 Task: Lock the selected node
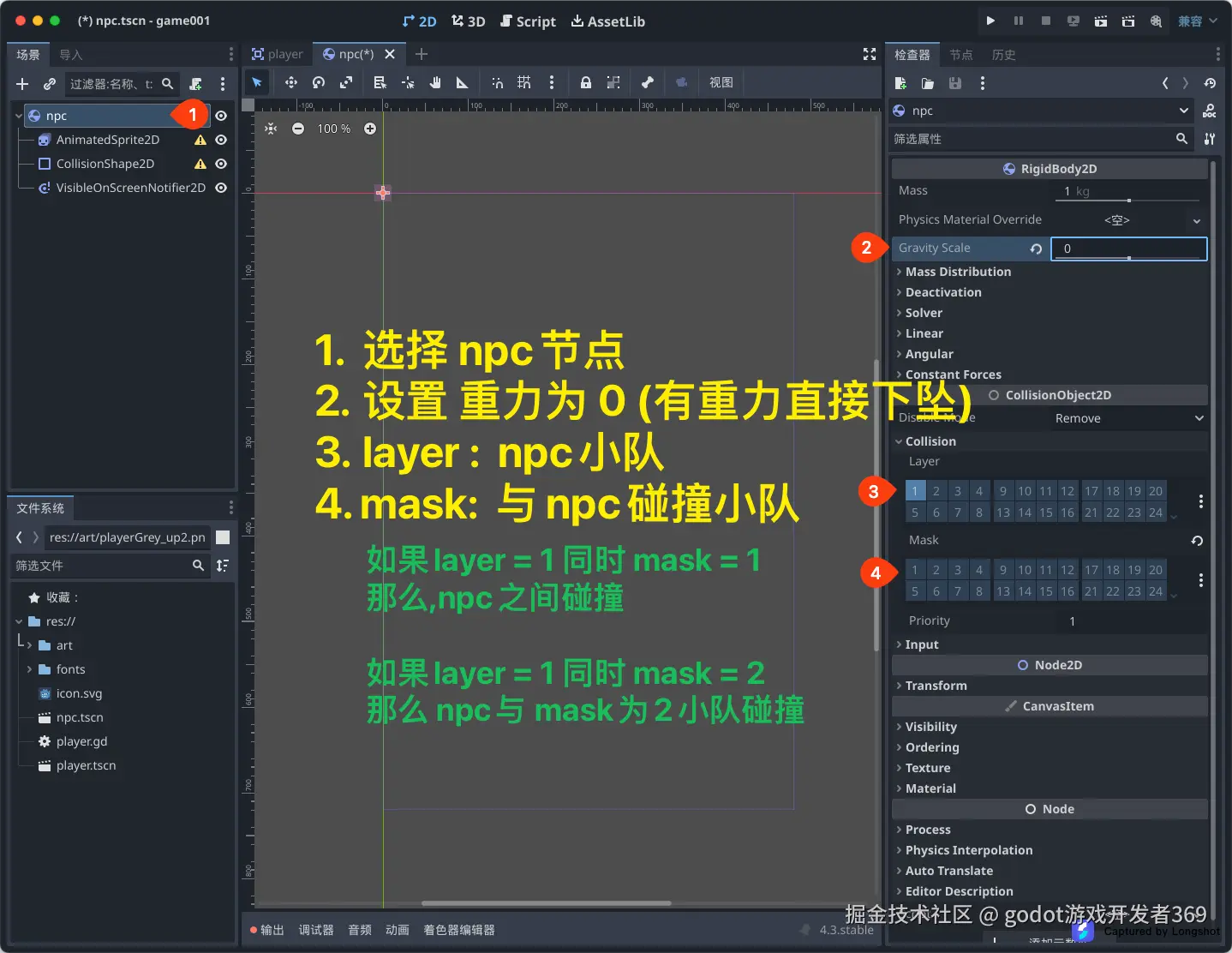coord(586,82)
